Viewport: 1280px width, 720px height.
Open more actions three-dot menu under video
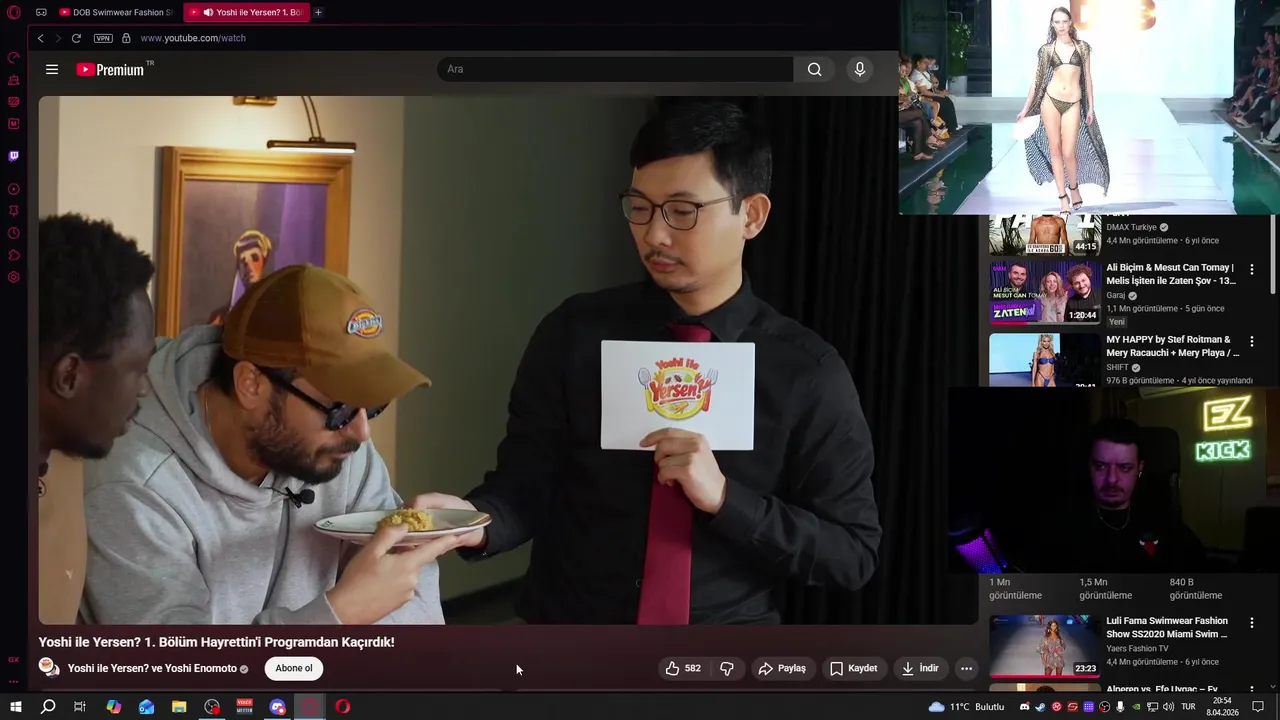(x=966, y=668)
